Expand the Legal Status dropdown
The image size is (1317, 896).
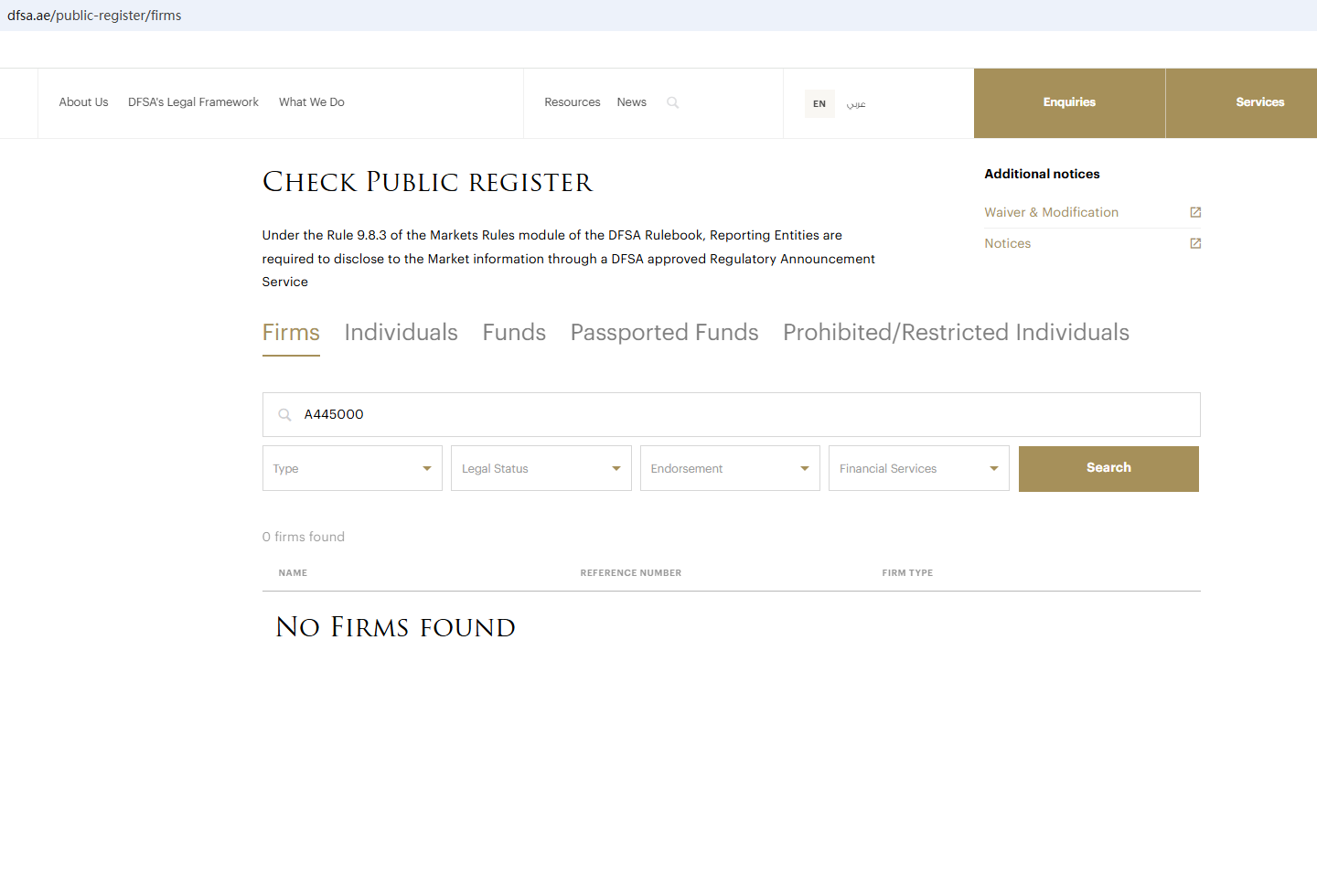pyautogui.click(x=541, y=468)
